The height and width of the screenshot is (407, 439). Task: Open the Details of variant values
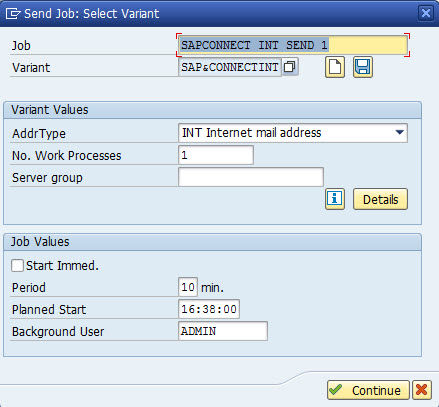tap(380, 199)
